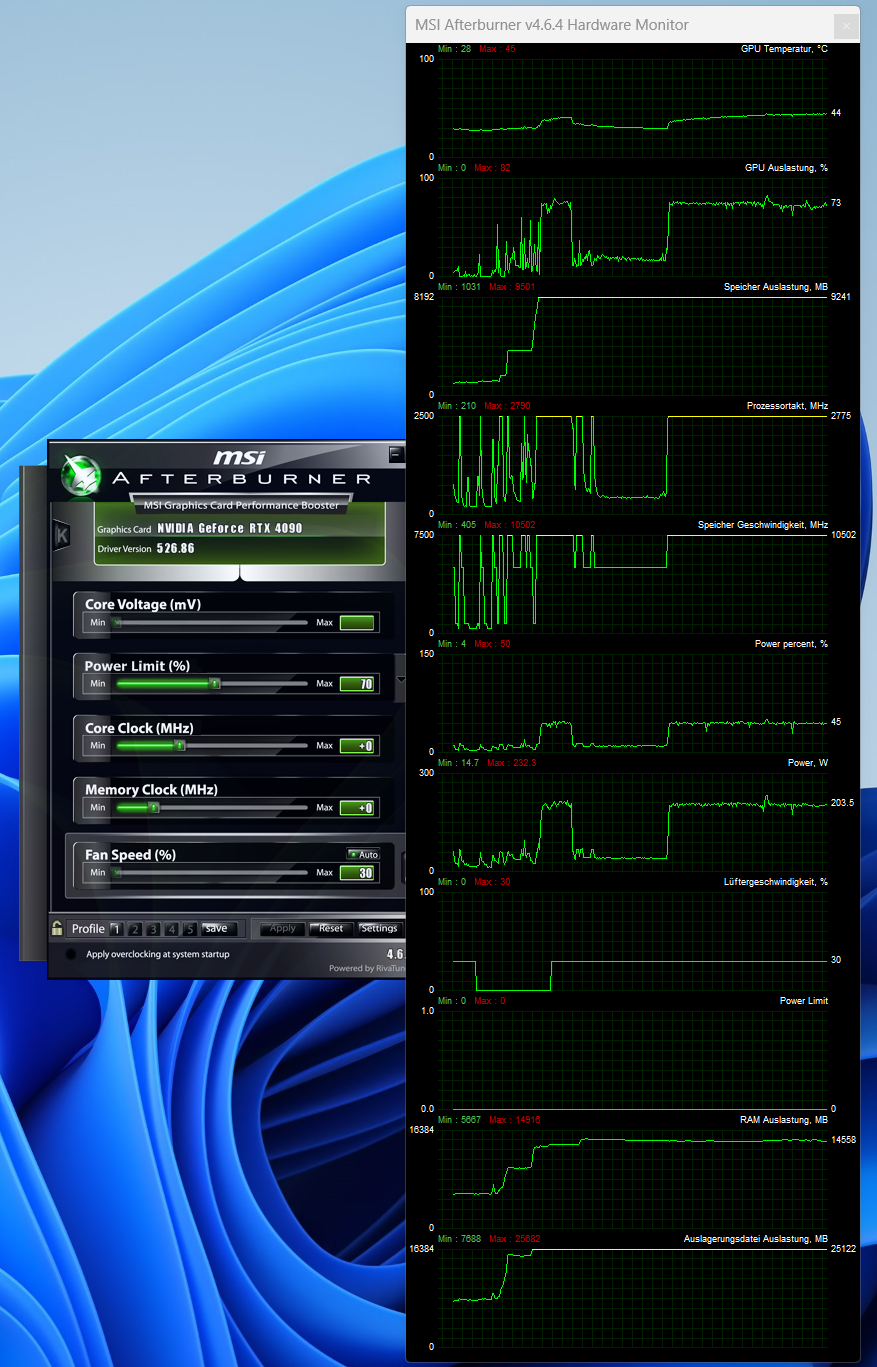The height and width of the screenshot is (1367, 877).
Task: Minimize the MSI Afterburner main window
Action: [395, 453]
